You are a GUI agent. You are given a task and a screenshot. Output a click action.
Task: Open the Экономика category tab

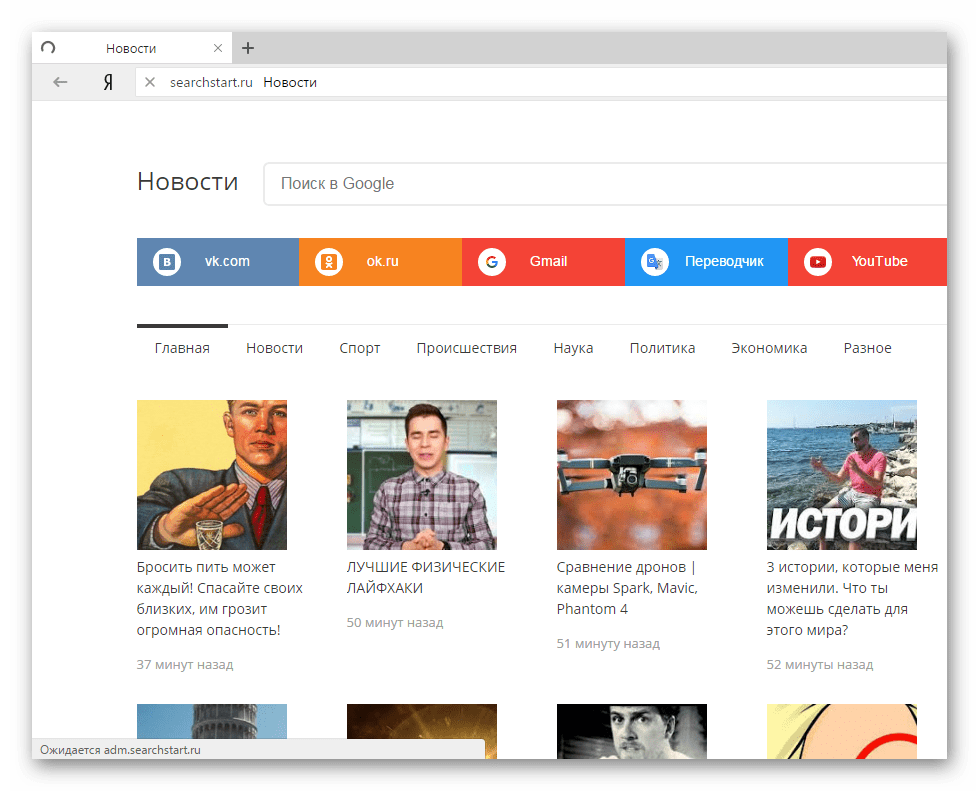[769, 348]
